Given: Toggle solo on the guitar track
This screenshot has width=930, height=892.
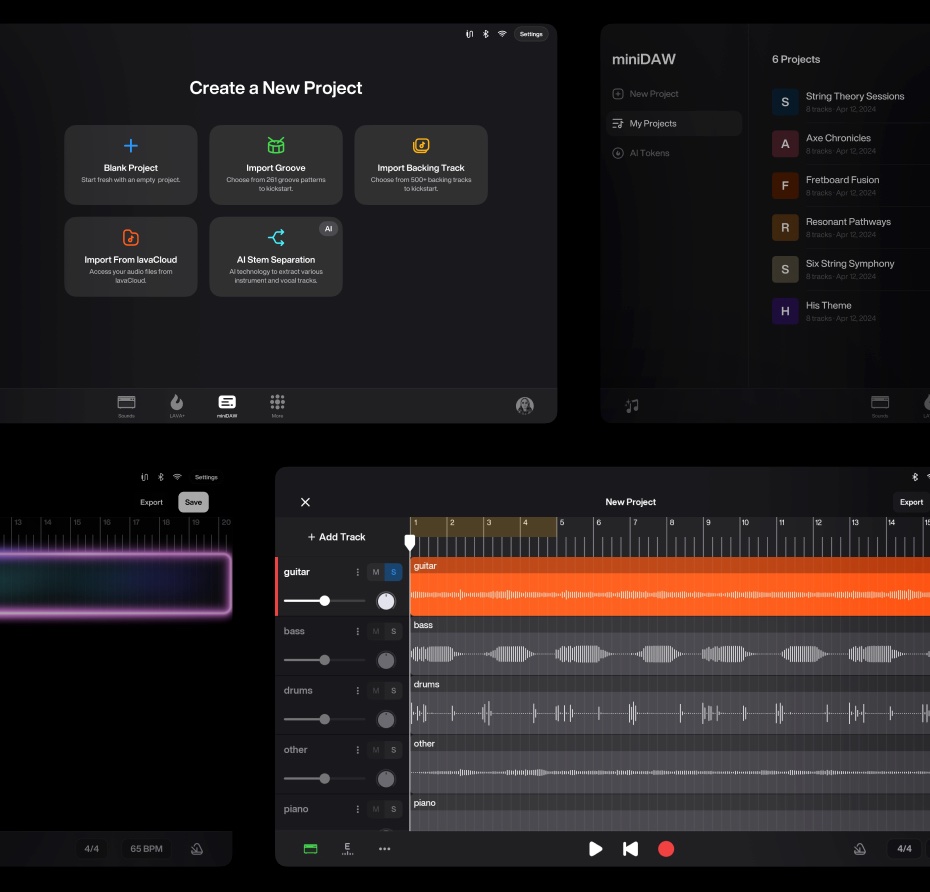Looking at the screenshot, I should [393, 572].
